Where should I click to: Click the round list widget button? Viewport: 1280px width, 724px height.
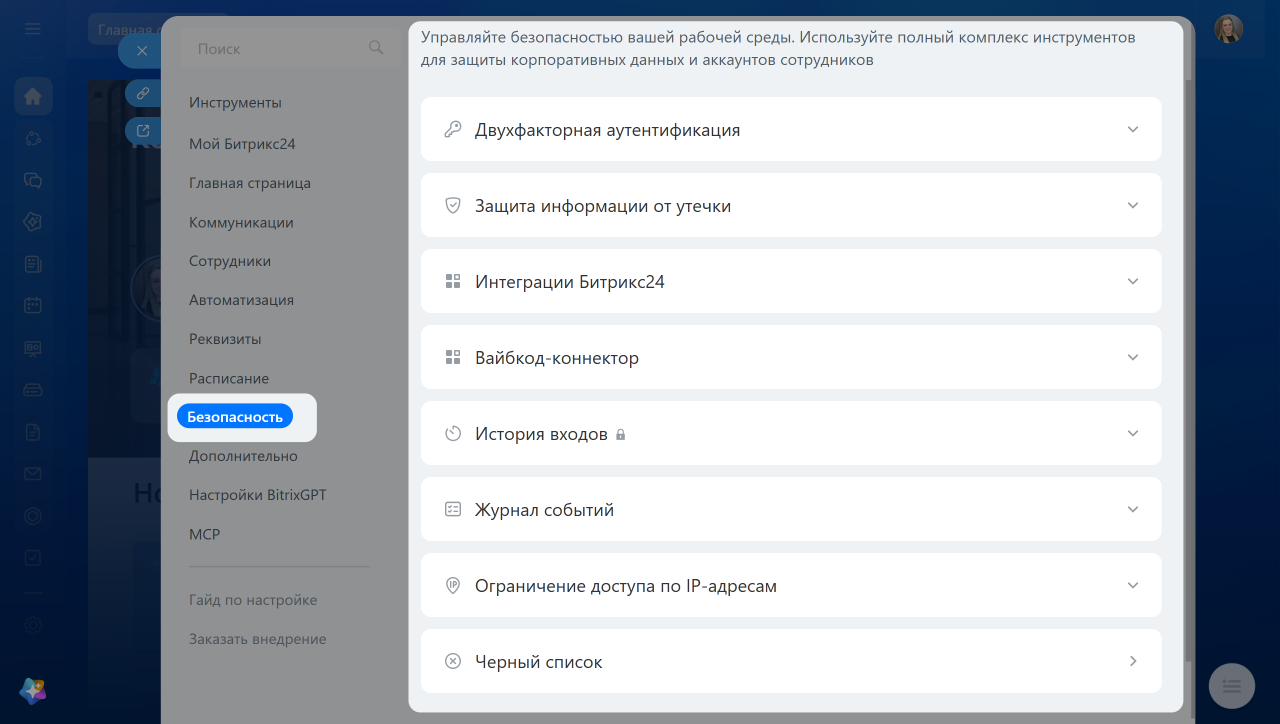tap(1231, 686)
